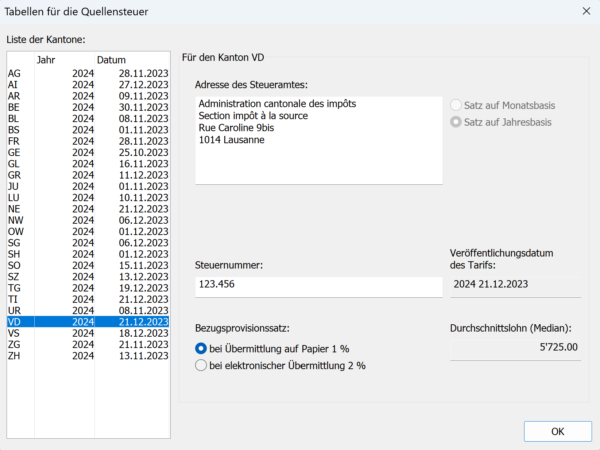This screenshot has width=600, height=450.
Task: Select canton NE row
Action: pos(88,209)
